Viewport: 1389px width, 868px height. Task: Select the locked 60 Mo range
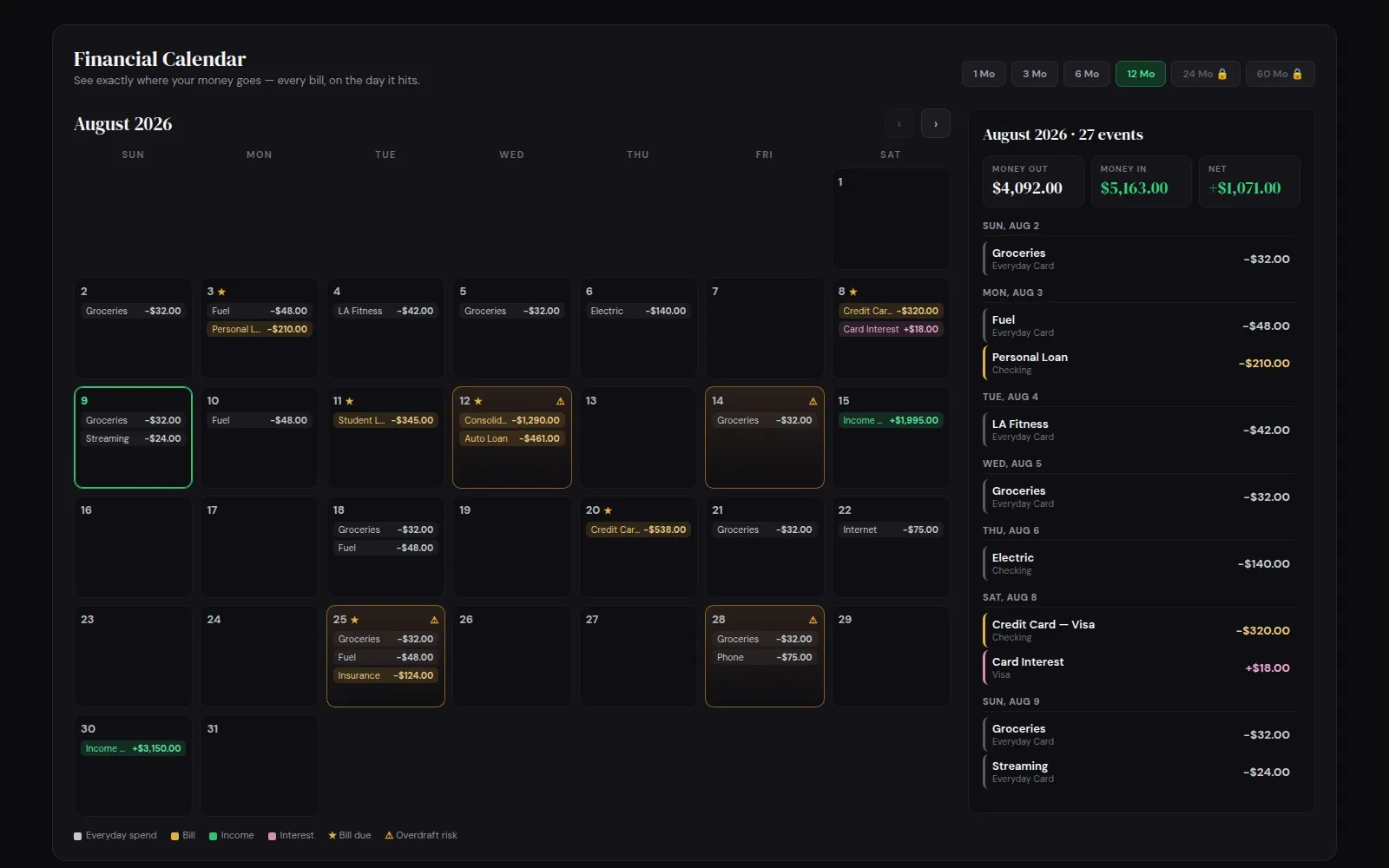pos(1280,74)
